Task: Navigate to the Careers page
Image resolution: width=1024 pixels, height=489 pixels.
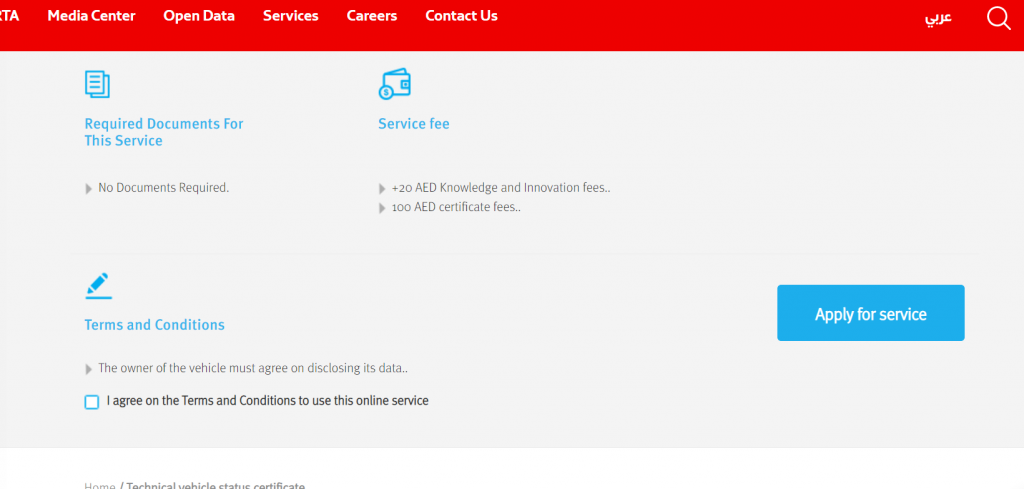Action: point(371,16)
